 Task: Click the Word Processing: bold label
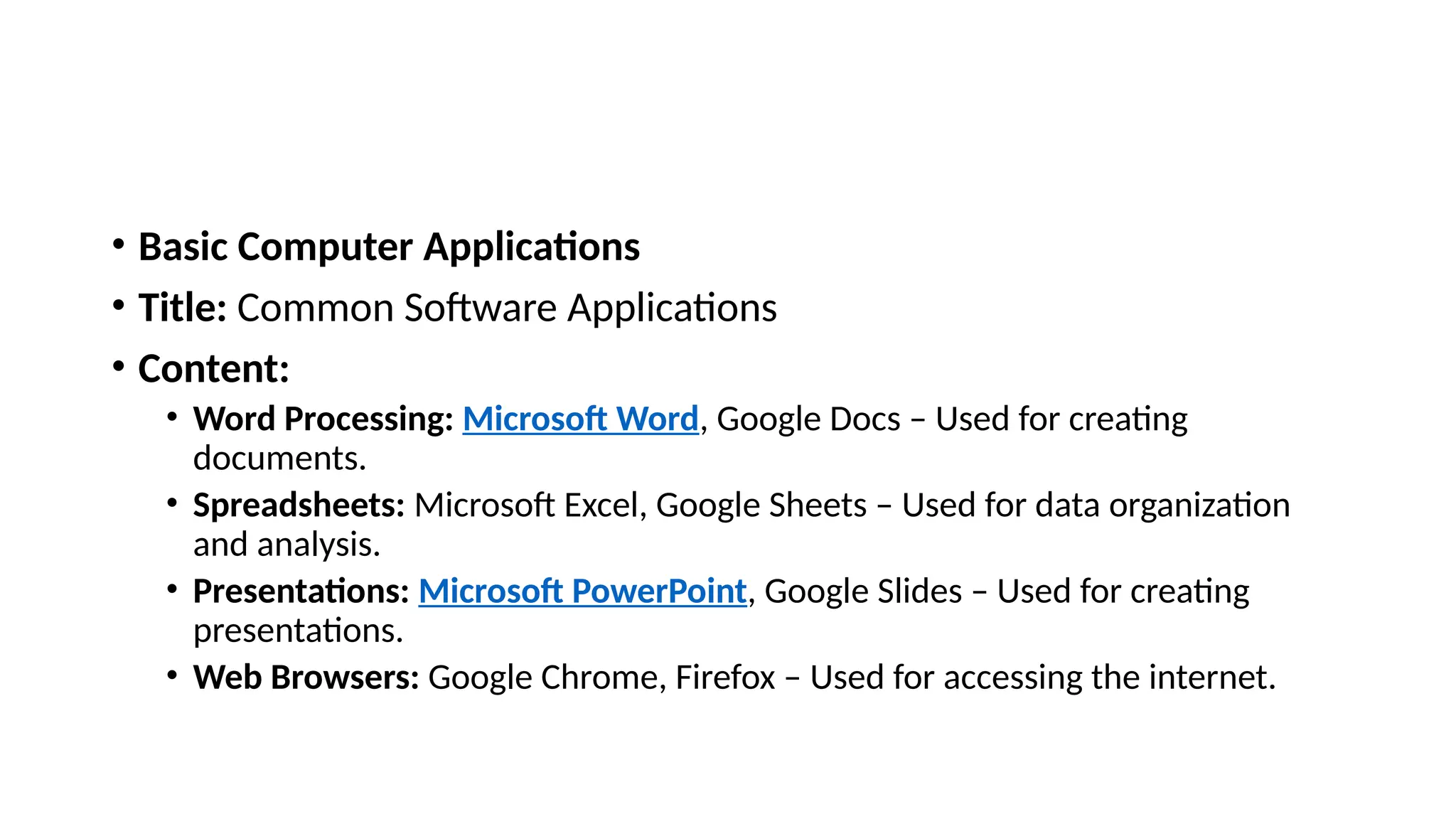(x=323, y=419)
